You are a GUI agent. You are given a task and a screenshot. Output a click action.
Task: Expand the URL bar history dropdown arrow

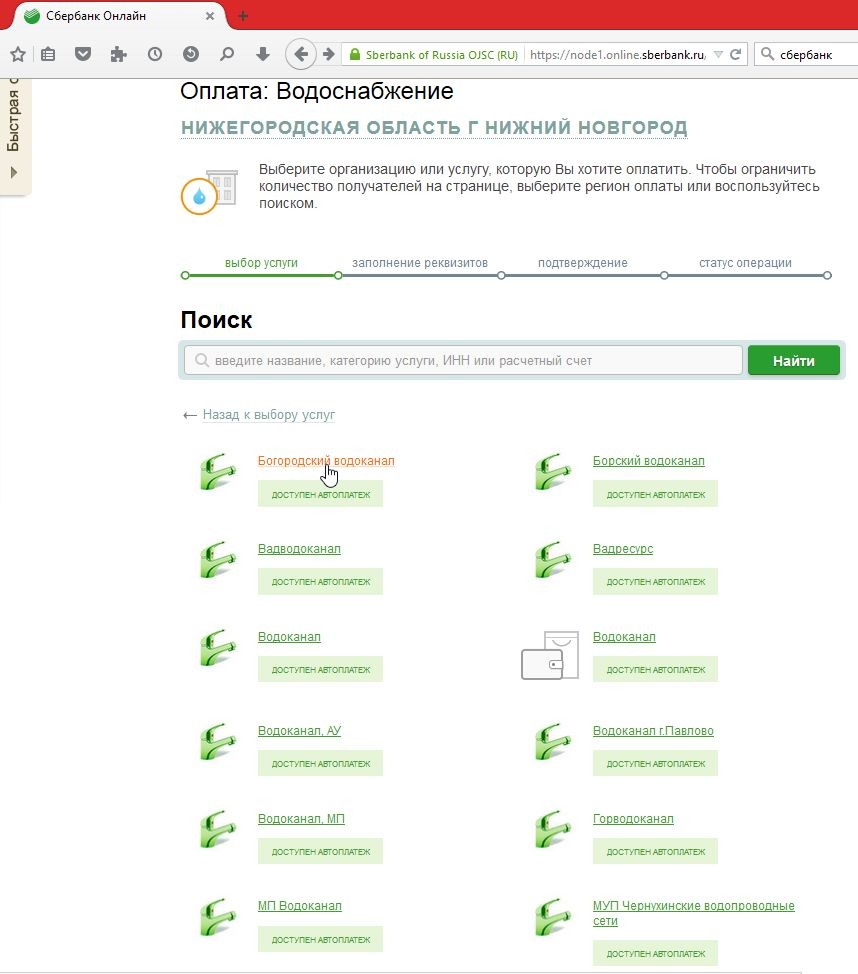(718, 55)
